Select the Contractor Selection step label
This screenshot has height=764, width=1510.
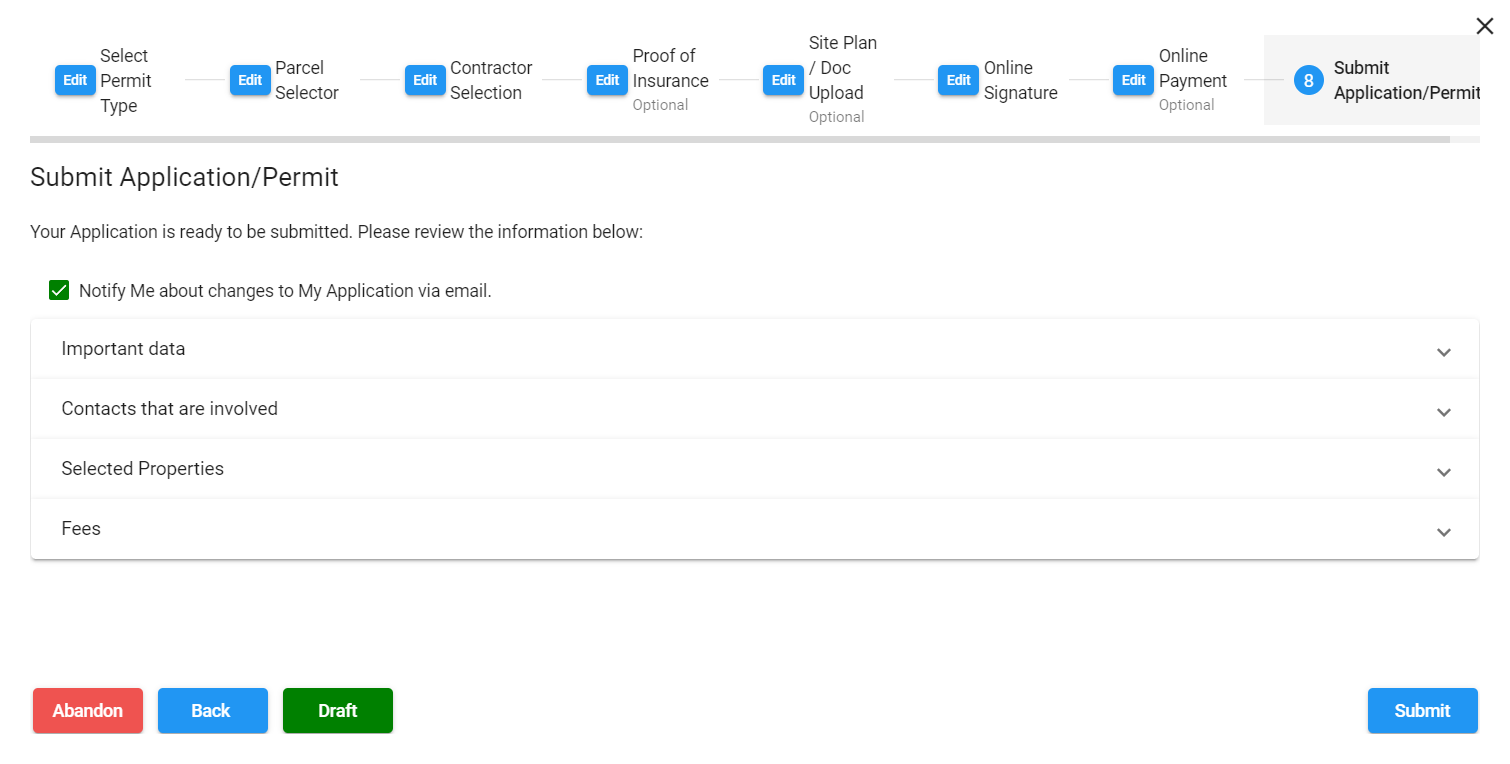coord(491,81)
